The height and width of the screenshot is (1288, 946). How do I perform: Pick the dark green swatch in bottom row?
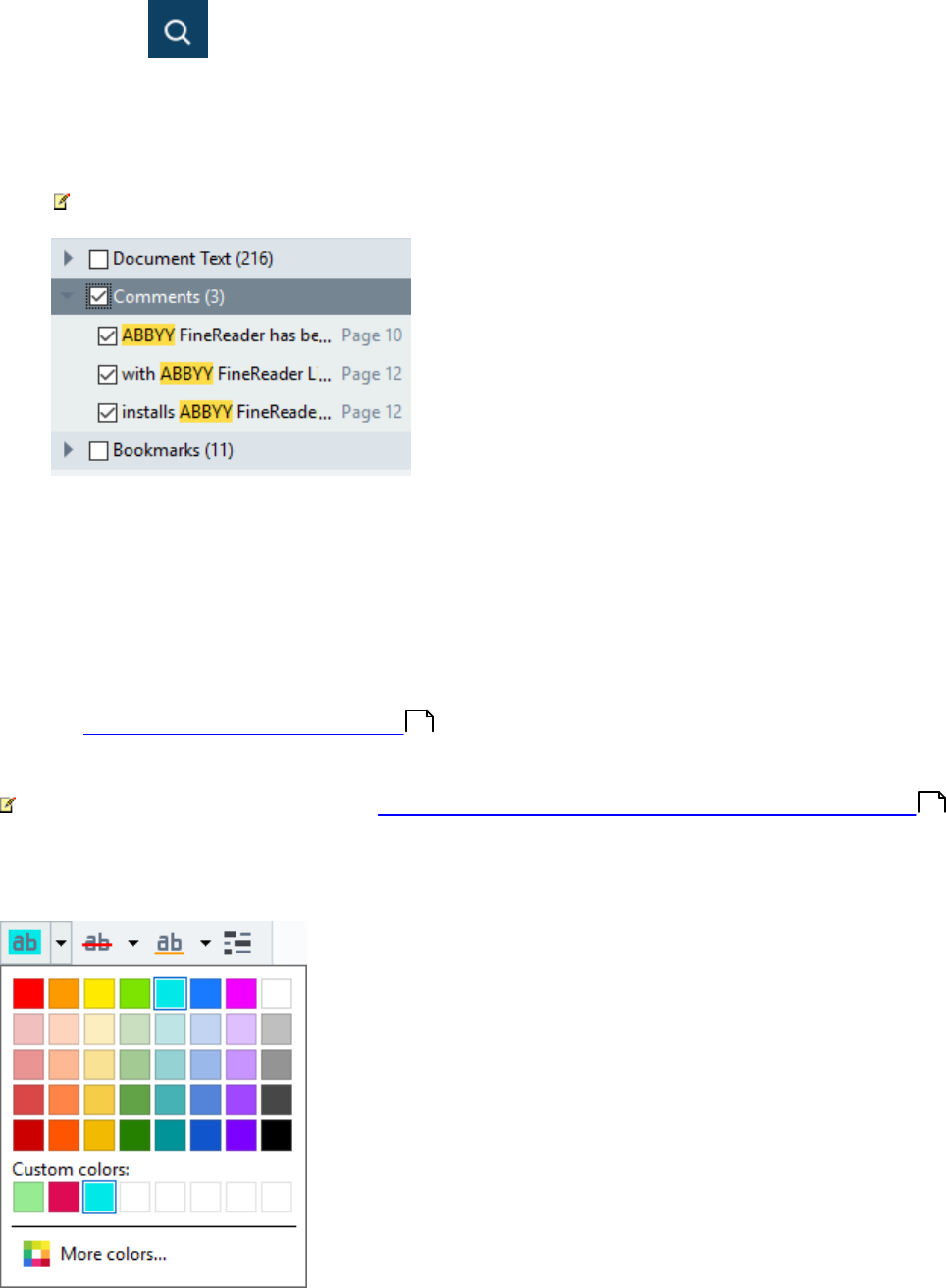click(134, 1135)
